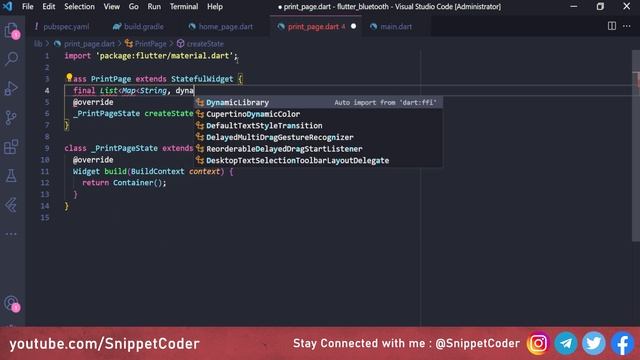
Task: Click the lightbulb code action icon
Action: pos(69,77)
